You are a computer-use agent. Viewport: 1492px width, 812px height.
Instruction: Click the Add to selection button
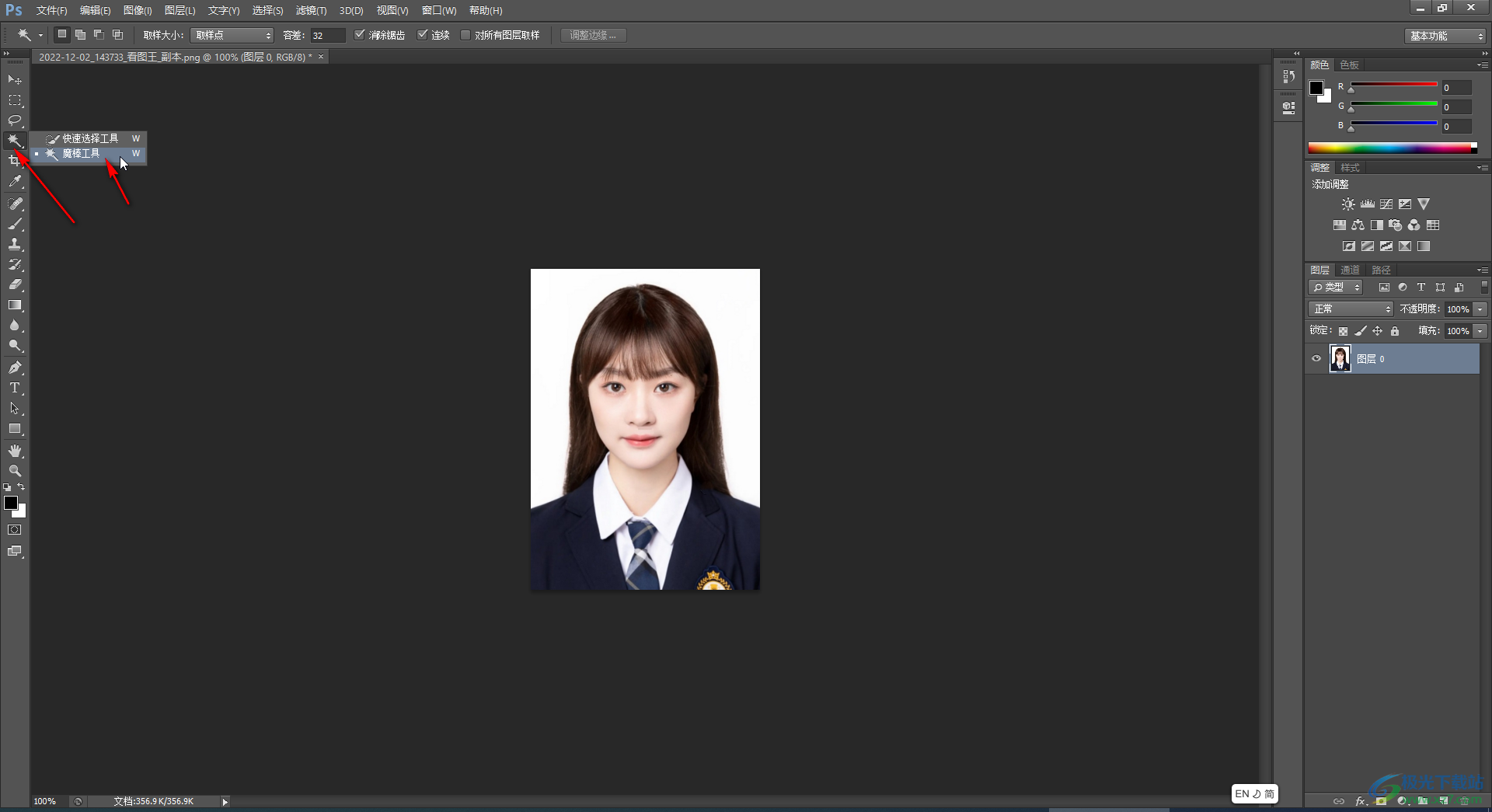80,34
